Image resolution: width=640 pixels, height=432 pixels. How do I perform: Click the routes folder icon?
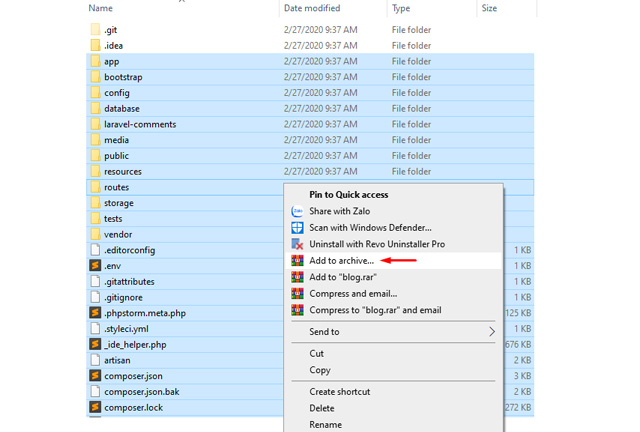click(x=95, y=187)
